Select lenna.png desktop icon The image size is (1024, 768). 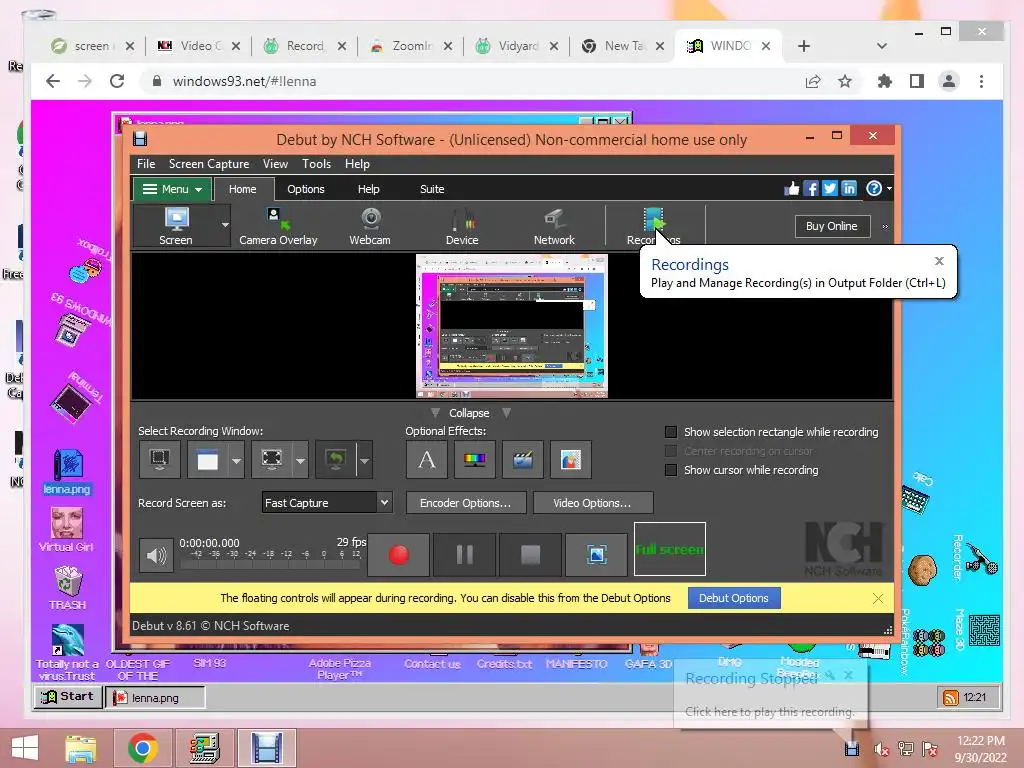click(x=67, y=472)
